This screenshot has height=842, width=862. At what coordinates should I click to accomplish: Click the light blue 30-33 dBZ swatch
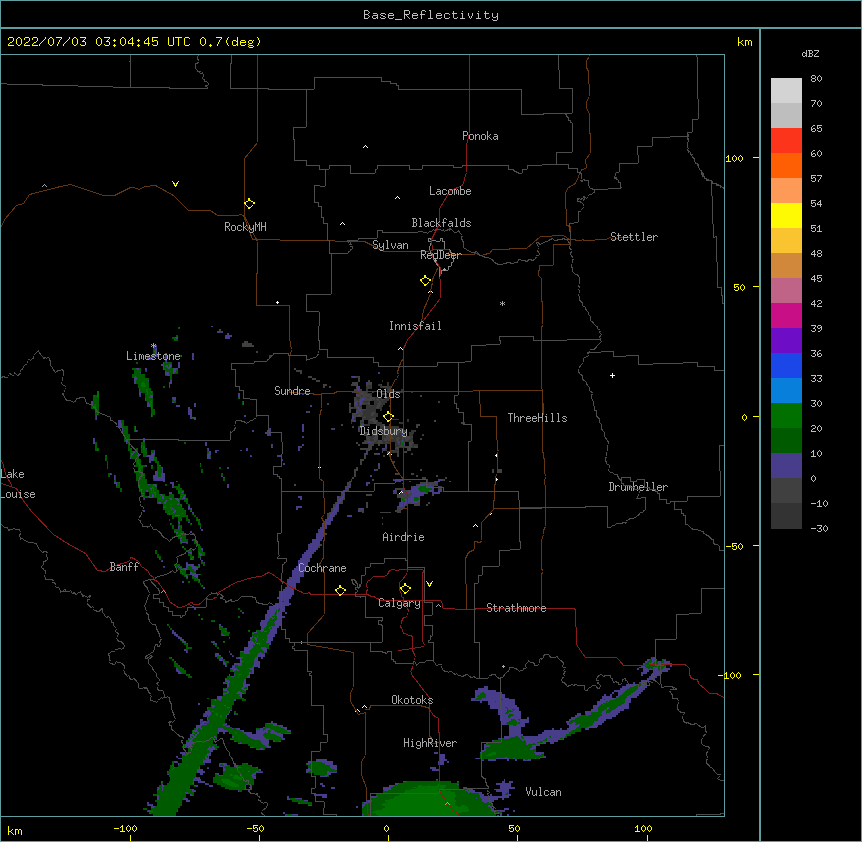coord(786,391)
